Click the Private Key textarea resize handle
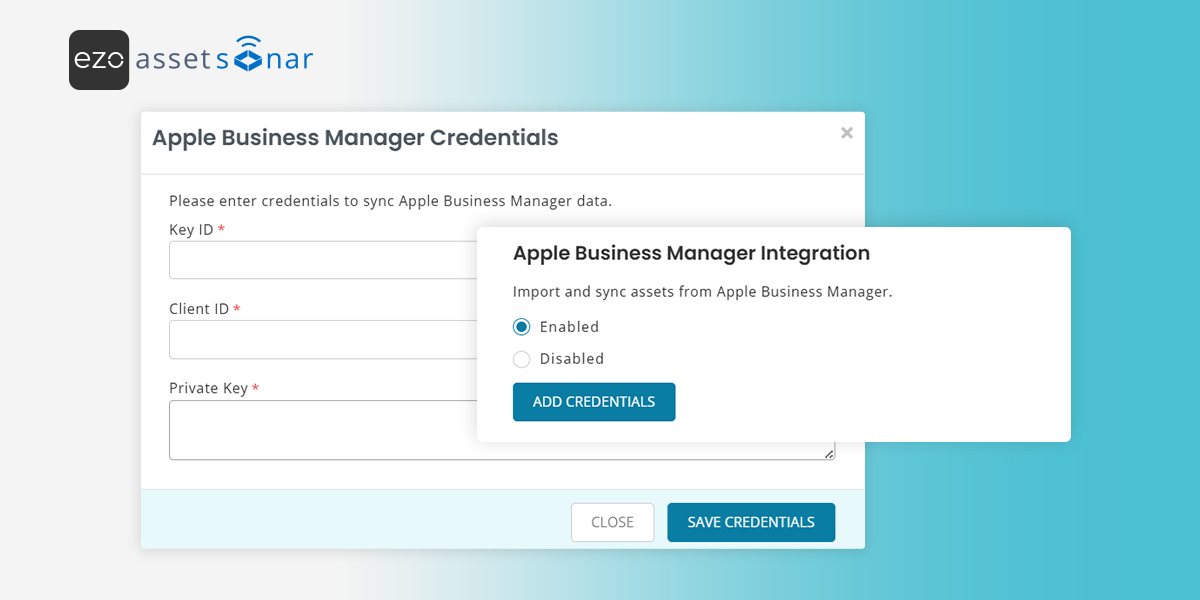 829,454
